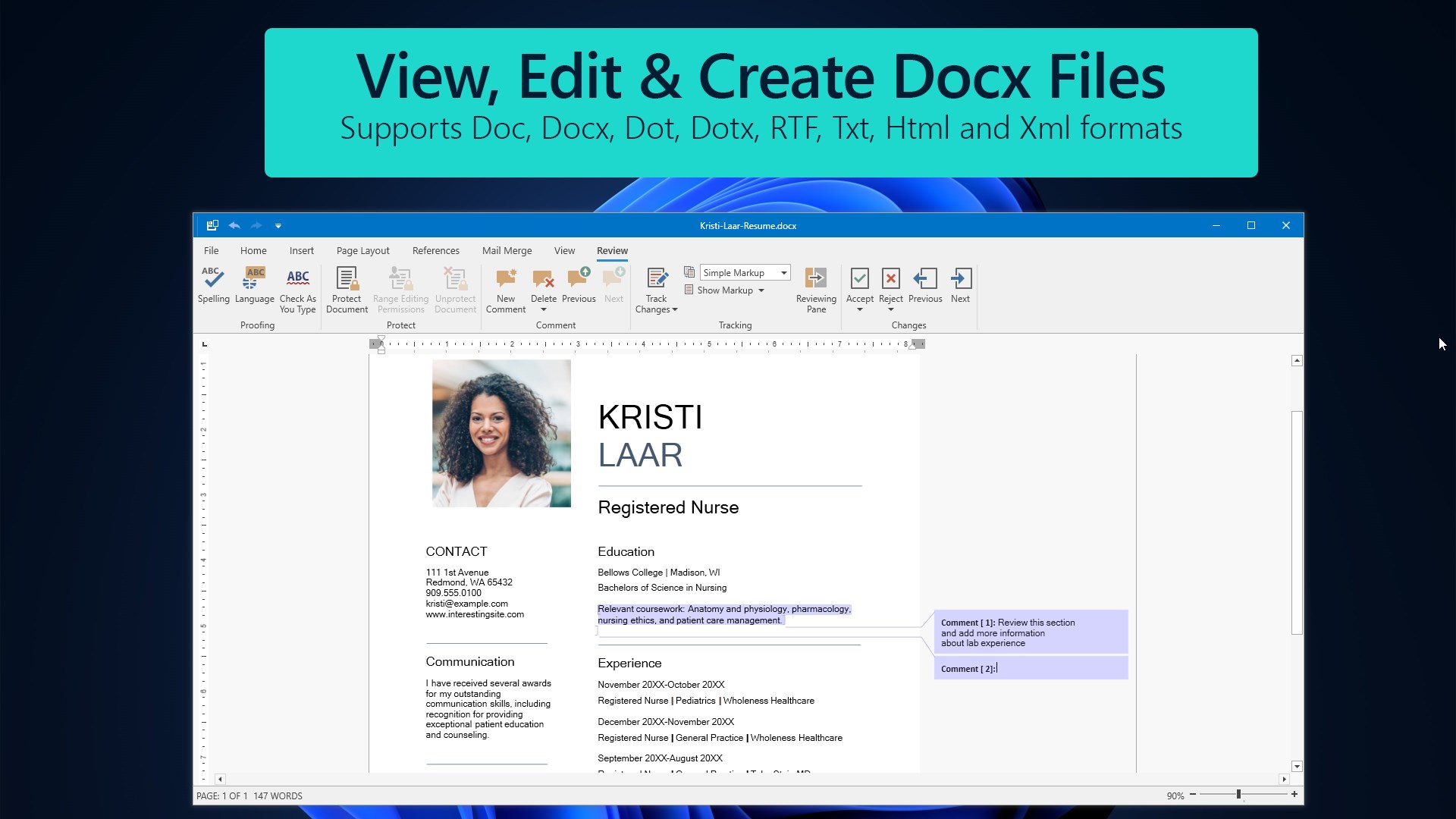The image size is (1456, 819).
Task: Expand the Delete comment dropdown
Action: tap(544, 309)
